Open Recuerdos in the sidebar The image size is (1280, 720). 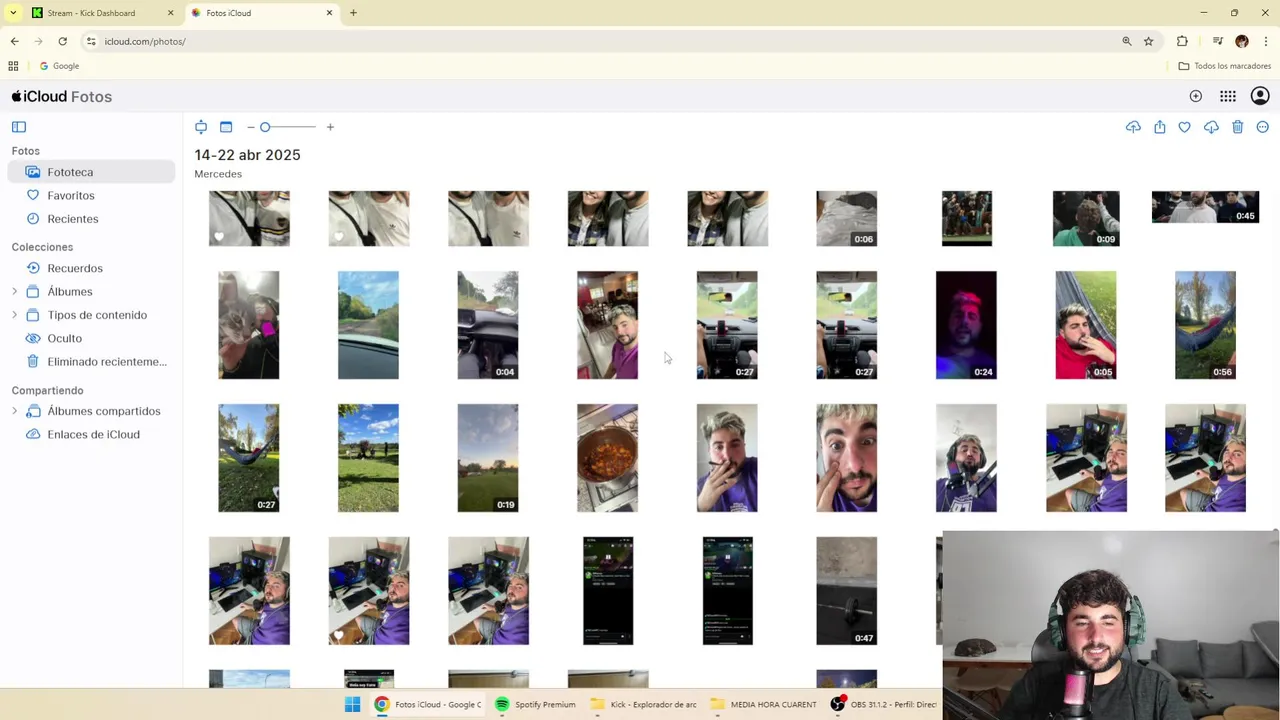[91, 268]
